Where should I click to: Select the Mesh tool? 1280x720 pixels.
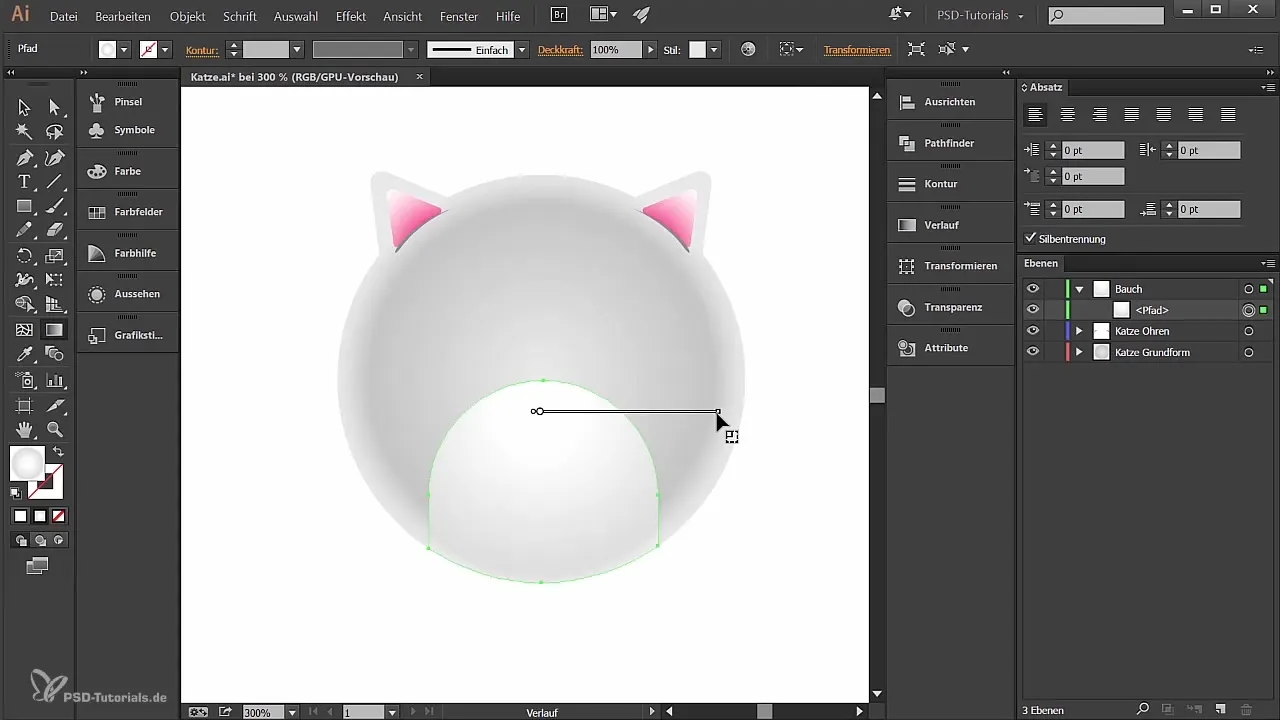[x=24, y=330]
